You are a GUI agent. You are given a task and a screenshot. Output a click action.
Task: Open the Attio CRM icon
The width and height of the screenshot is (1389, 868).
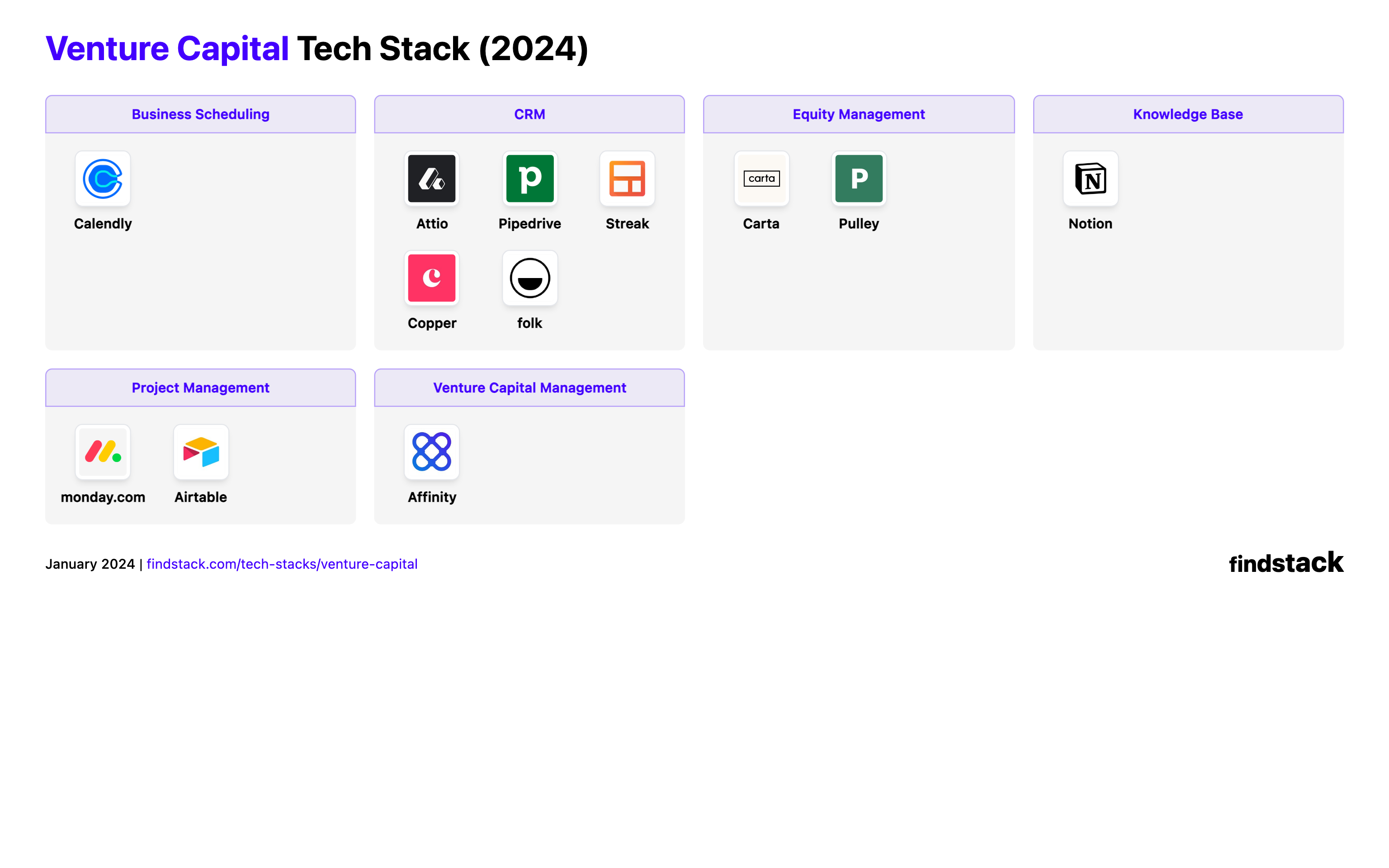point(432,179)
